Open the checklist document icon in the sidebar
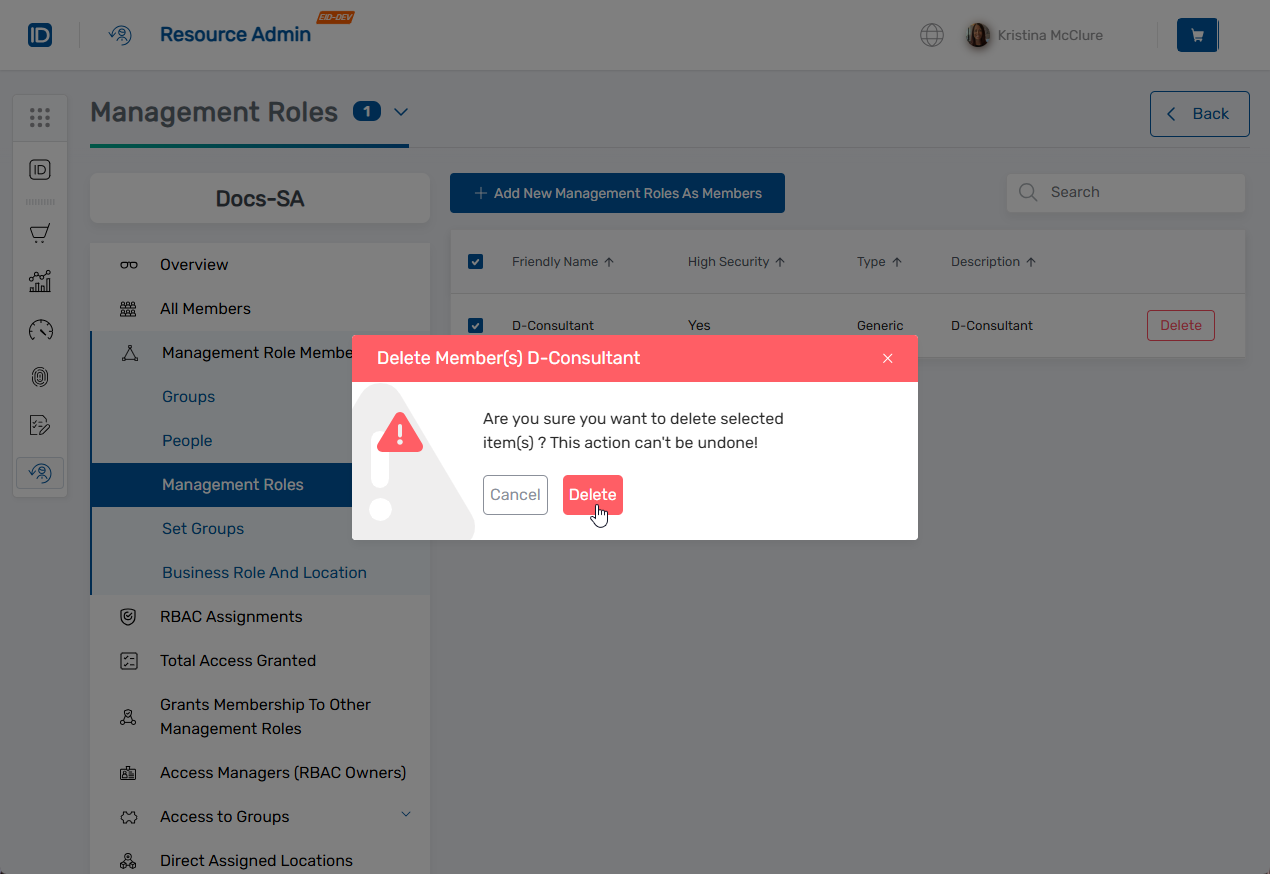This screenshot has width=1270, height=874. tap(40, 425)
